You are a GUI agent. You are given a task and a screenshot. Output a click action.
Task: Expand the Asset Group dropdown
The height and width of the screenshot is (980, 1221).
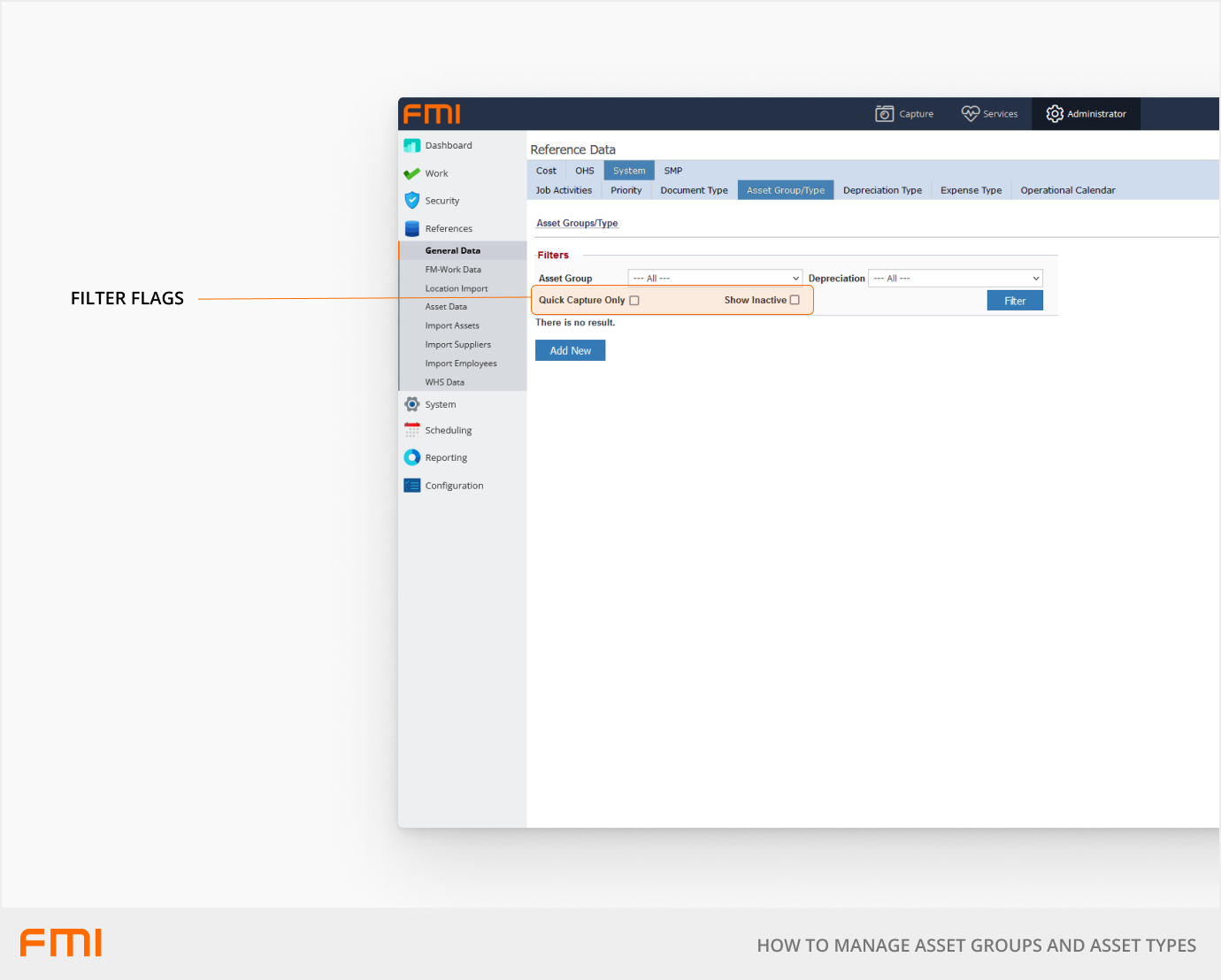715,279
